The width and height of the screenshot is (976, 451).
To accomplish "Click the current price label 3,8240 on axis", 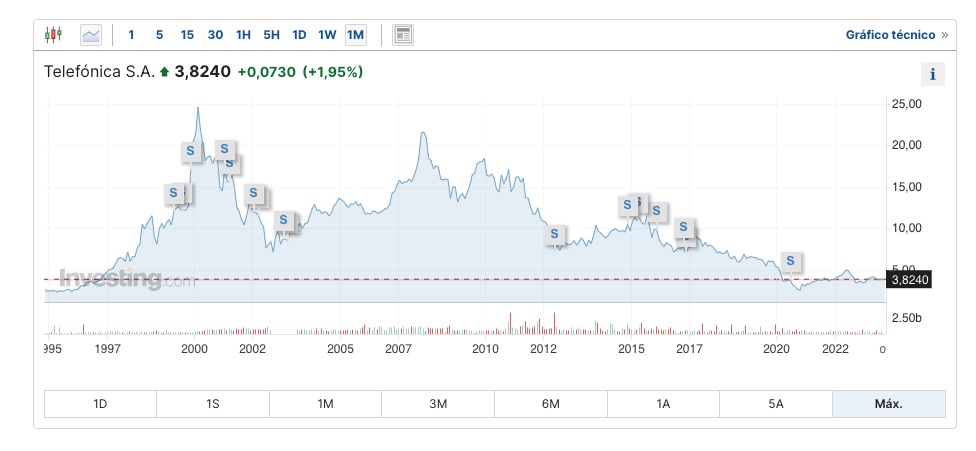I will [x=910, y=280].
